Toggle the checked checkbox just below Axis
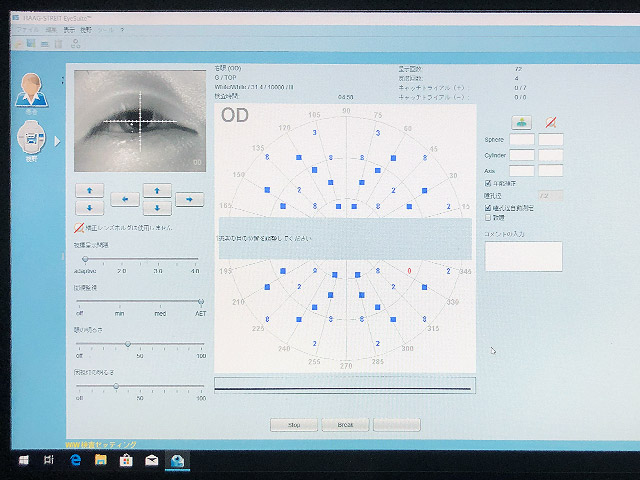Screen dimensions: 640x480 click(488, 183)
